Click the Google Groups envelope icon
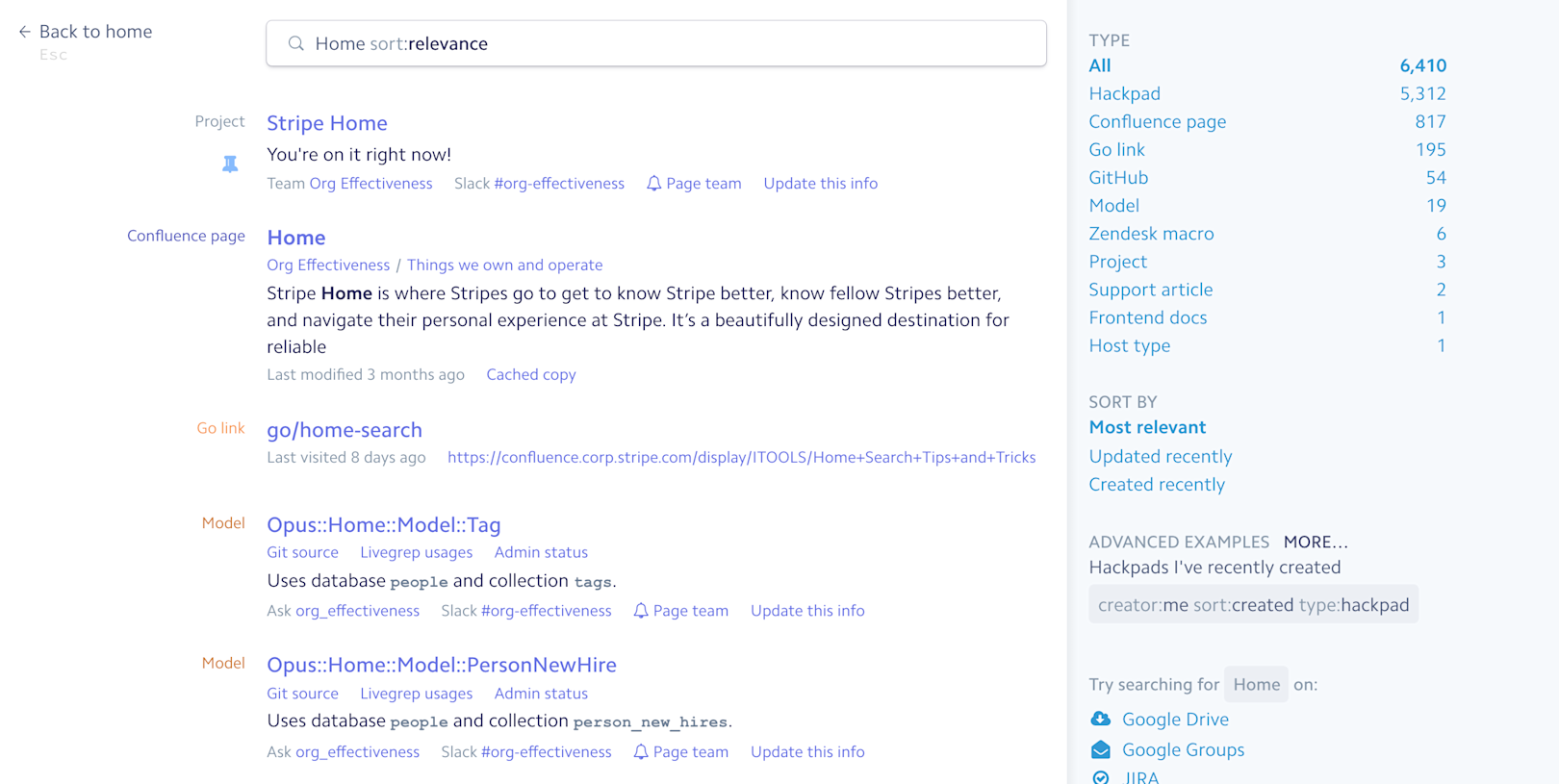Screen dimensions: 1559x784 1100,749
